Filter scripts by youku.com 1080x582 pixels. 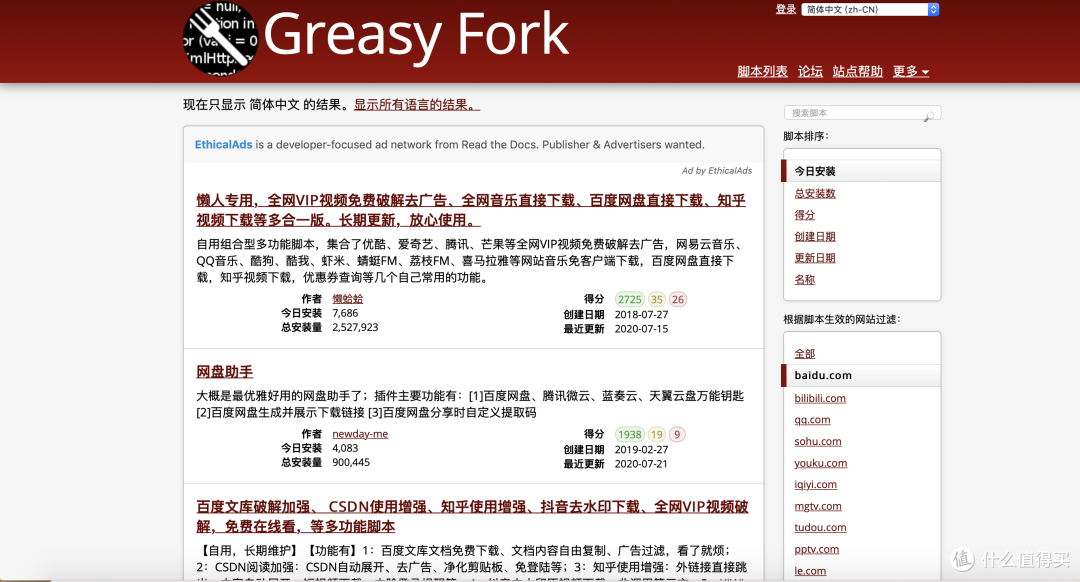tap(820, 463)
